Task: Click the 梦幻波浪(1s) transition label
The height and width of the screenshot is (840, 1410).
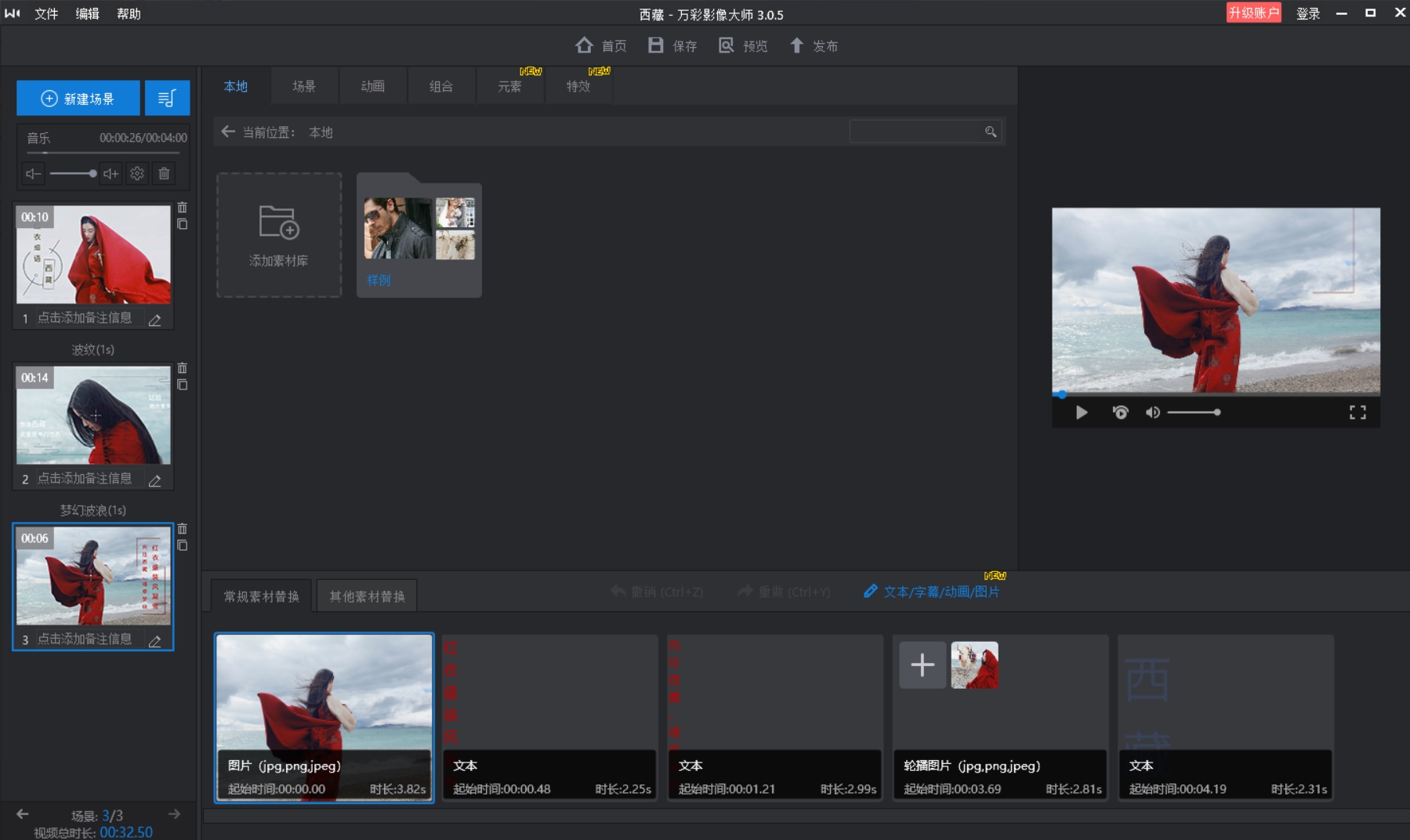Action: click(x=93, y=510)
